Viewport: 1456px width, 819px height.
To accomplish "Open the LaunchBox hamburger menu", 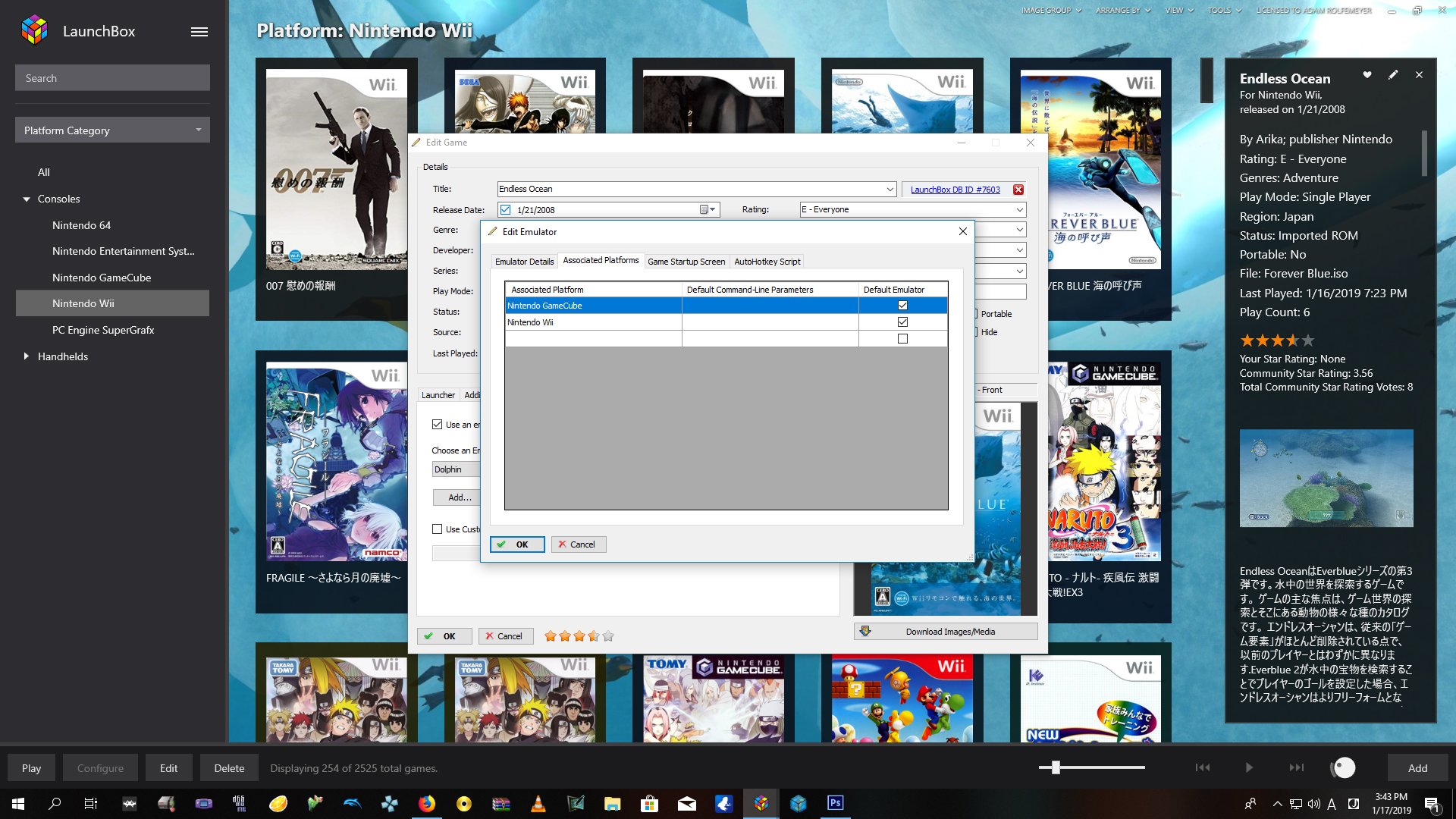I will click(x=199, y=32).
